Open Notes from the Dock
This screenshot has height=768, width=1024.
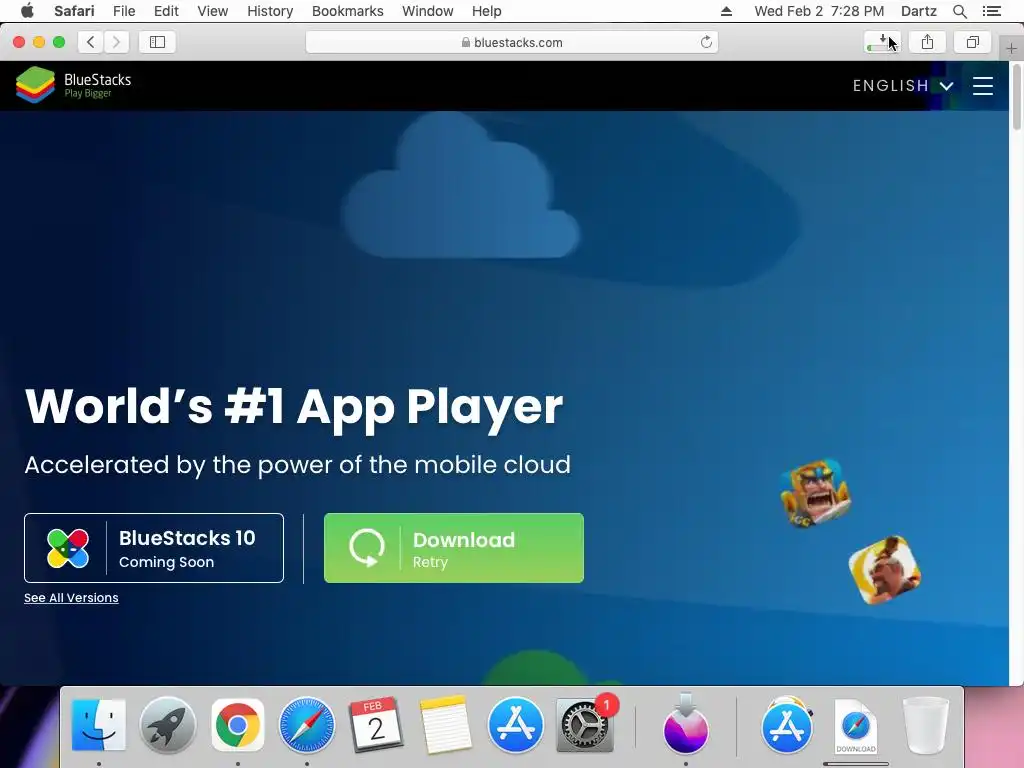445,725
